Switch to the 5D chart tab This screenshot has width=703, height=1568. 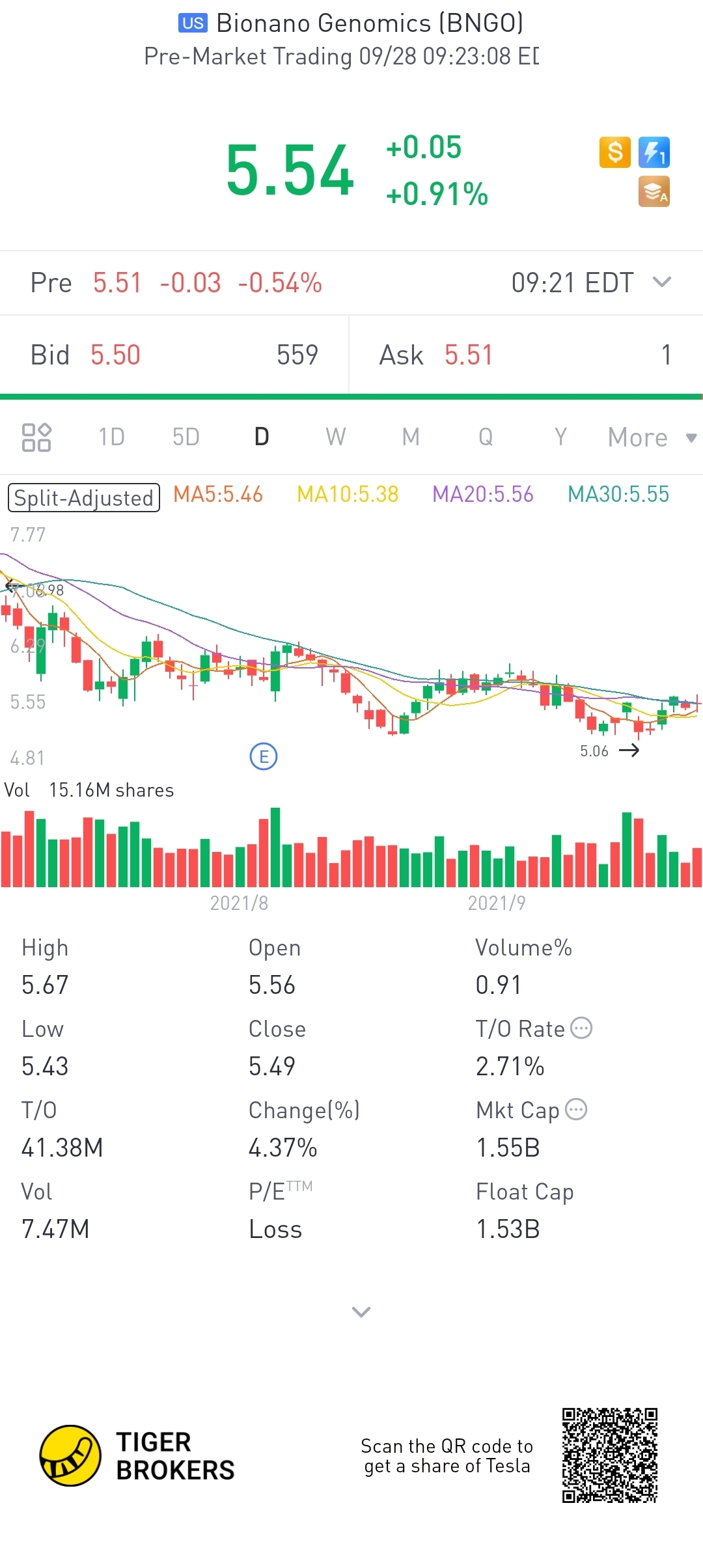click(186, 437)
